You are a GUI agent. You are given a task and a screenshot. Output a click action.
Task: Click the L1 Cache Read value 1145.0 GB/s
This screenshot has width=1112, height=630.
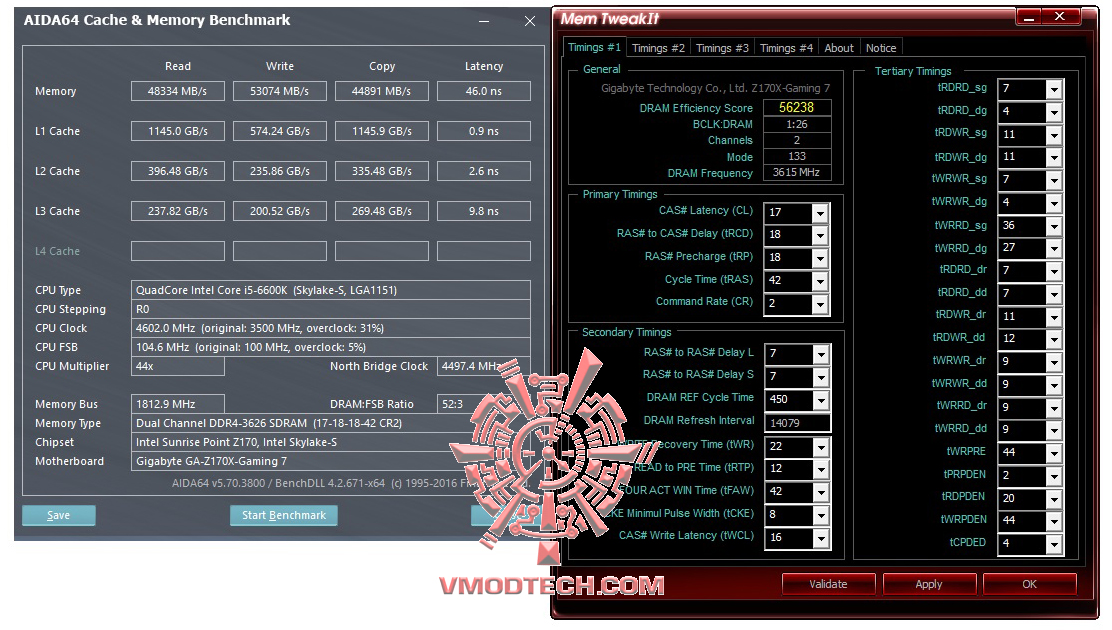pyautogui.click(x=177, y=131)
